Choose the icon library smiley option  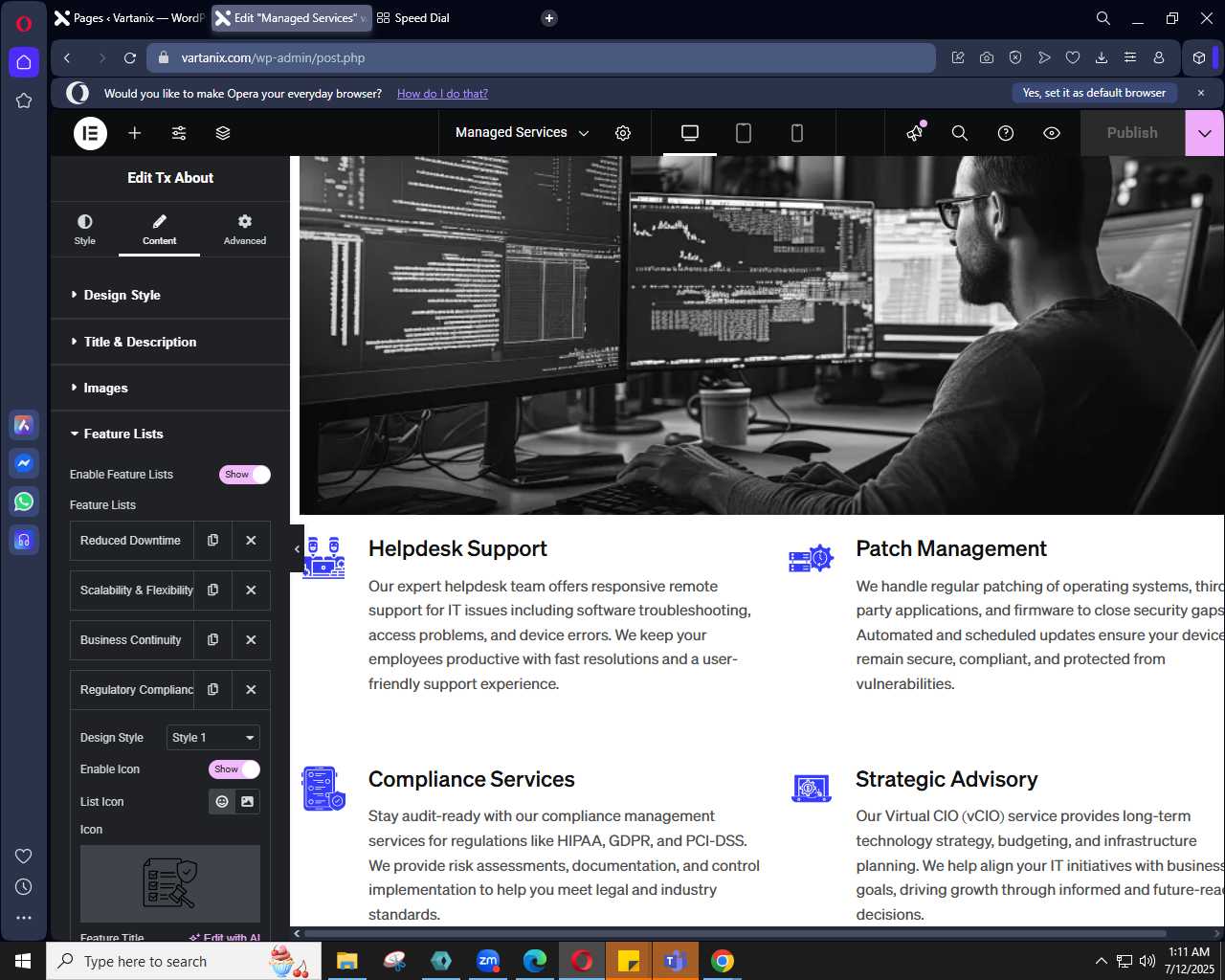[222, 802]
